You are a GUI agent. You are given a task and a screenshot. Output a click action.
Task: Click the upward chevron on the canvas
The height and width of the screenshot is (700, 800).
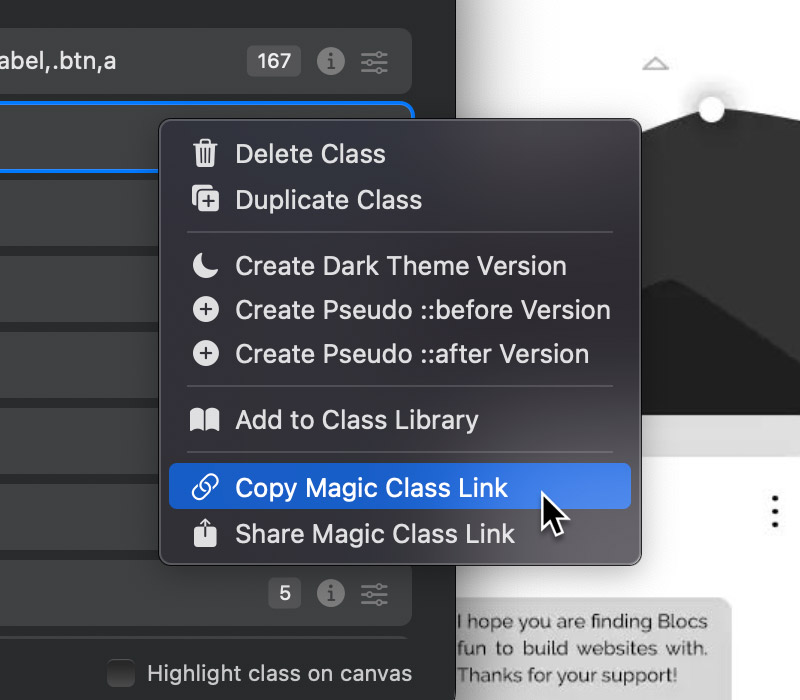tap(655, 64)
